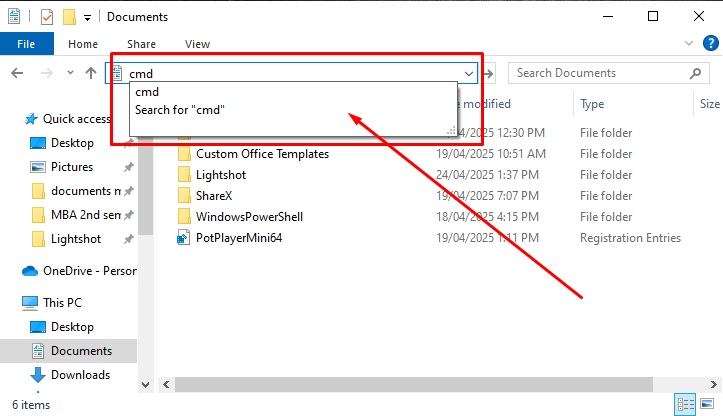Click the Up directory arrow

tap(91, 73)
